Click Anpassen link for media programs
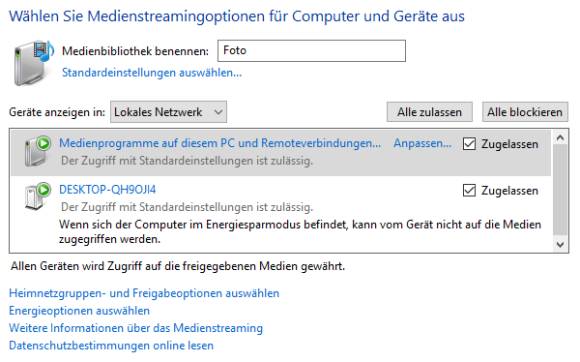Viewport: 580px width, 362px height. (x=422, y=143)
